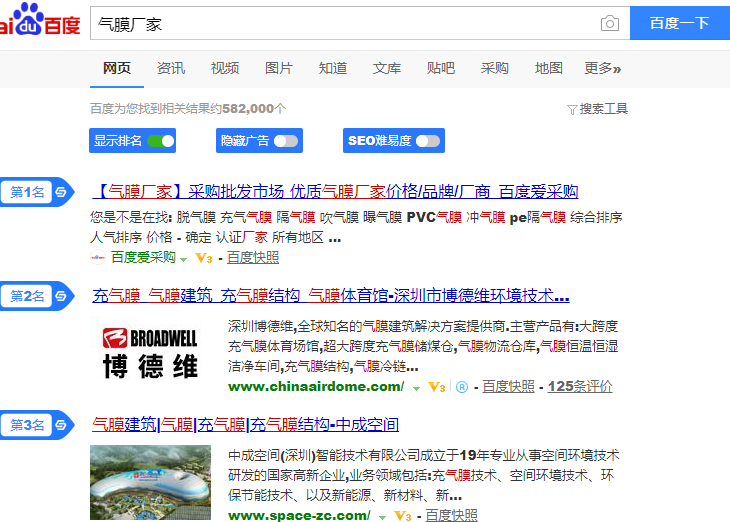
Task: Open the 【气膜厂家】采购批发市场 result title
Action: click(335, 191)
